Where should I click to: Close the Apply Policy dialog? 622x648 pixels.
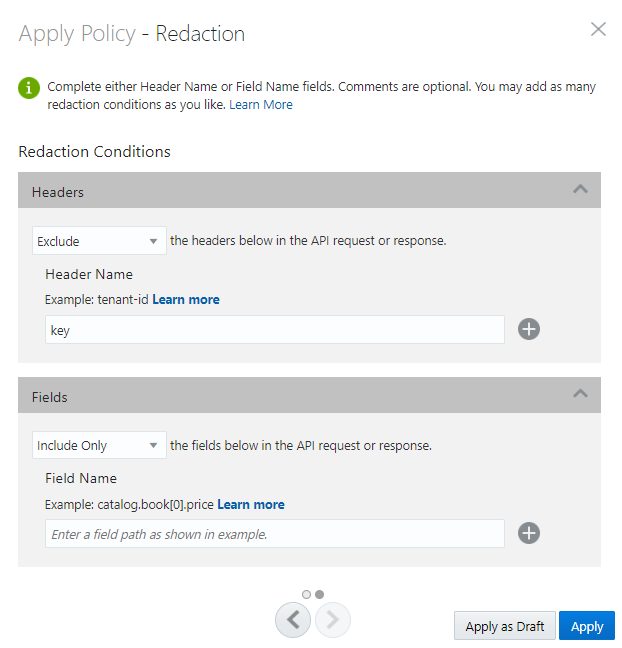pos(598,29)
